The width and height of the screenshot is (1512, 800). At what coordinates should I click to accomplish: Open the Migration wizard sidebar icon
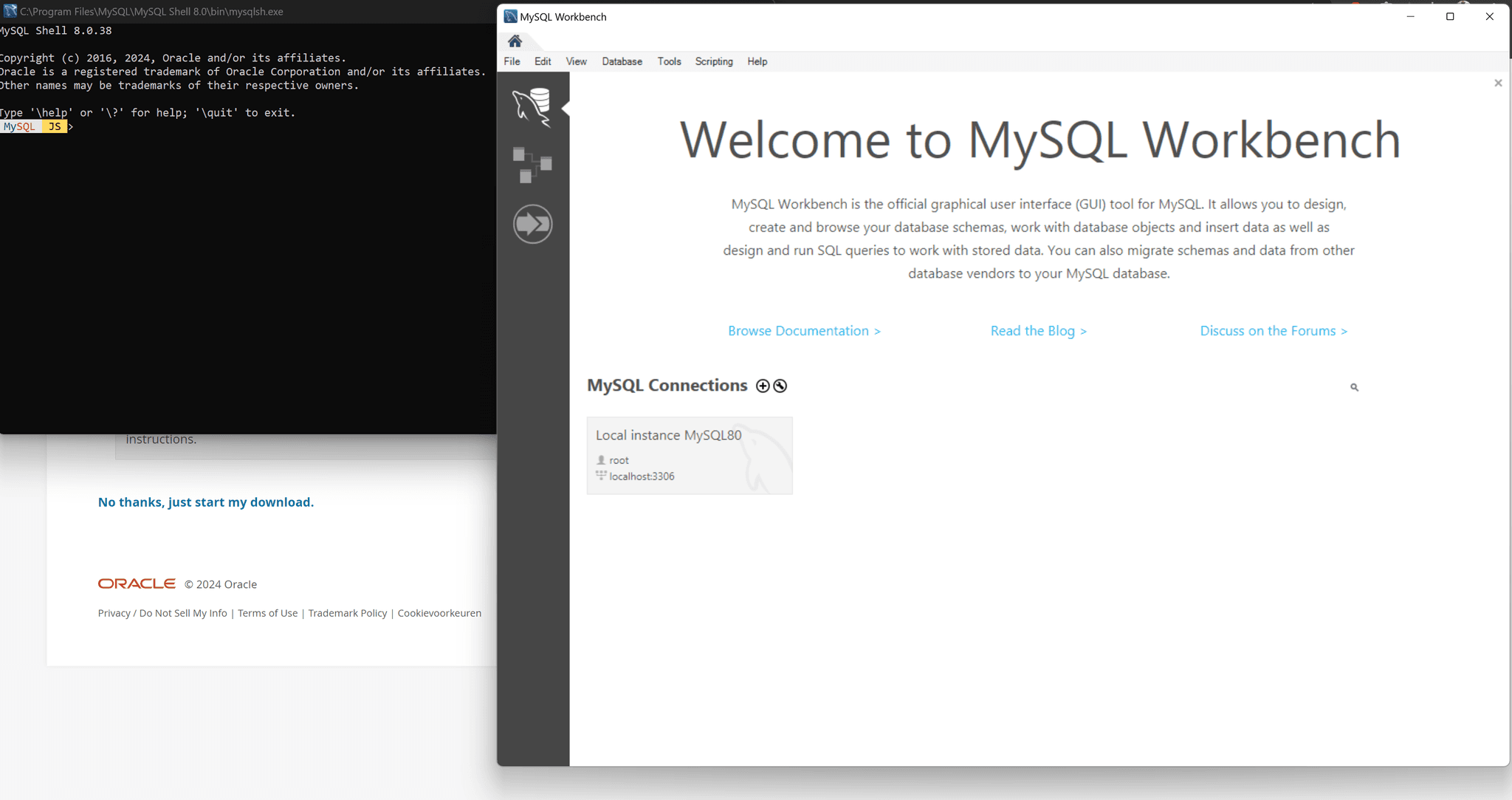coord(532,224)
